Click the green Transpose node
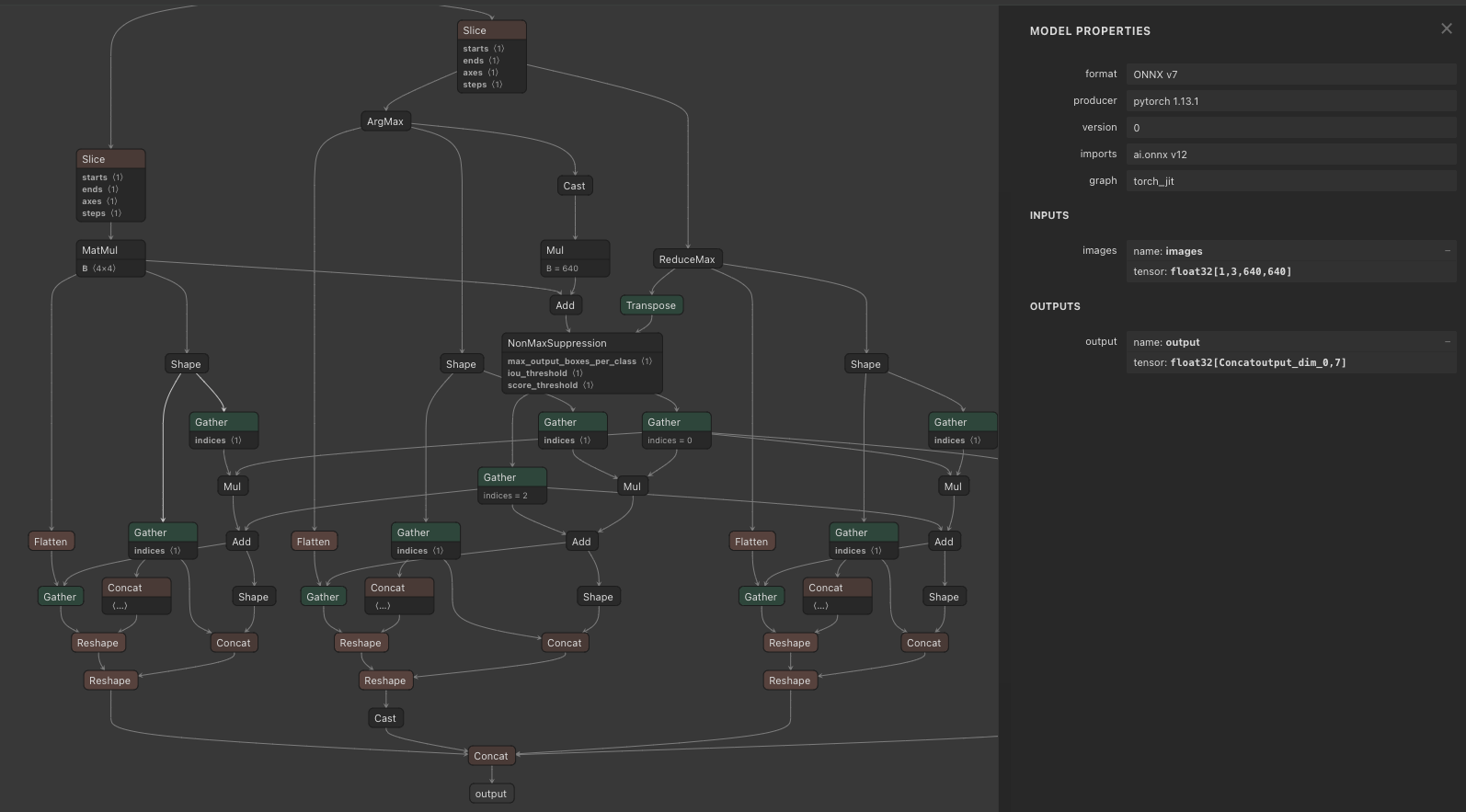The width and height of the screenshot is (1466, 812). [650, 305]
